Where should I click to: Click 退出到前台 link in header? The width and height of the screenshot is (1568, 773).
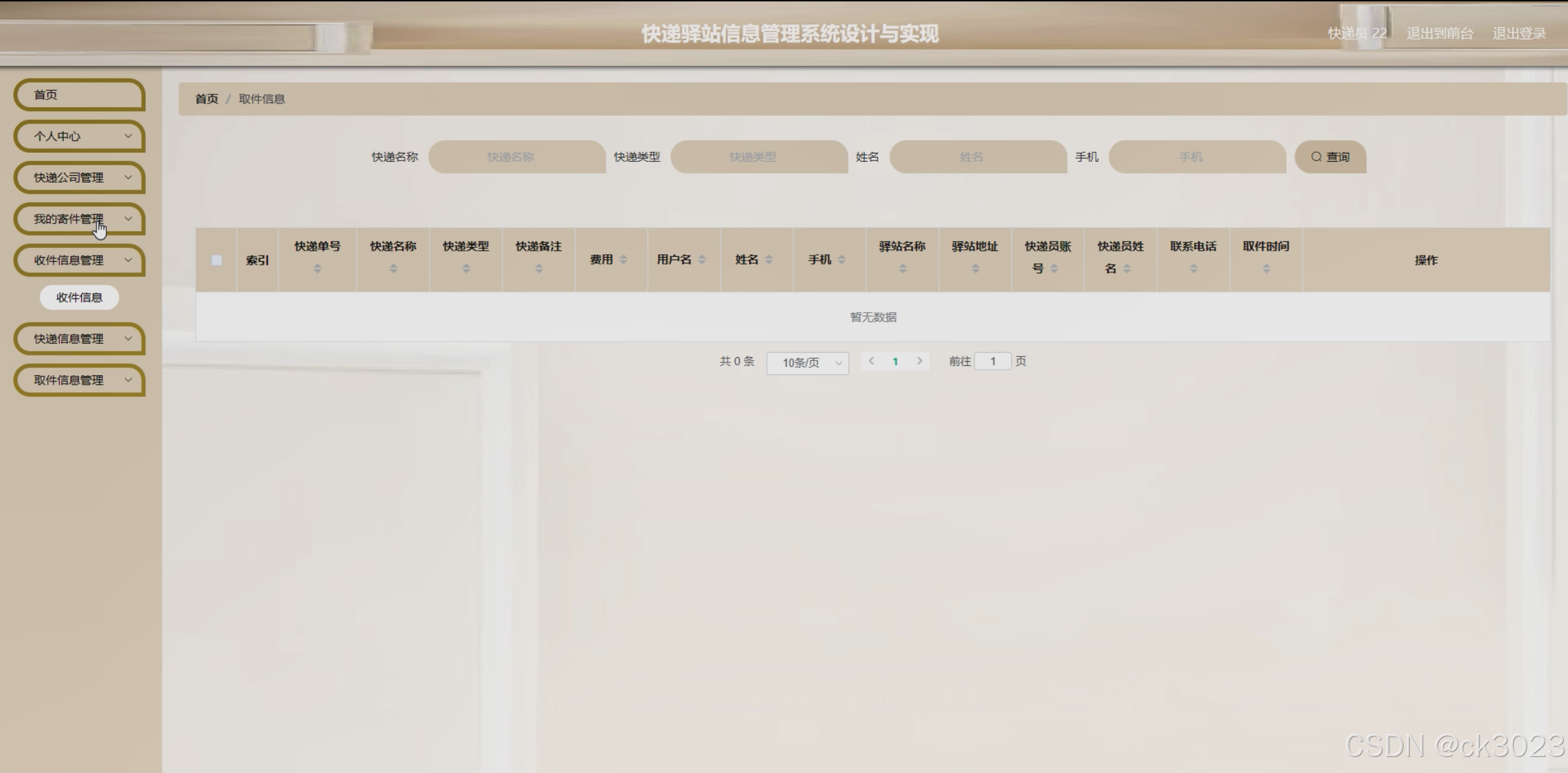tap(1439, 33)
